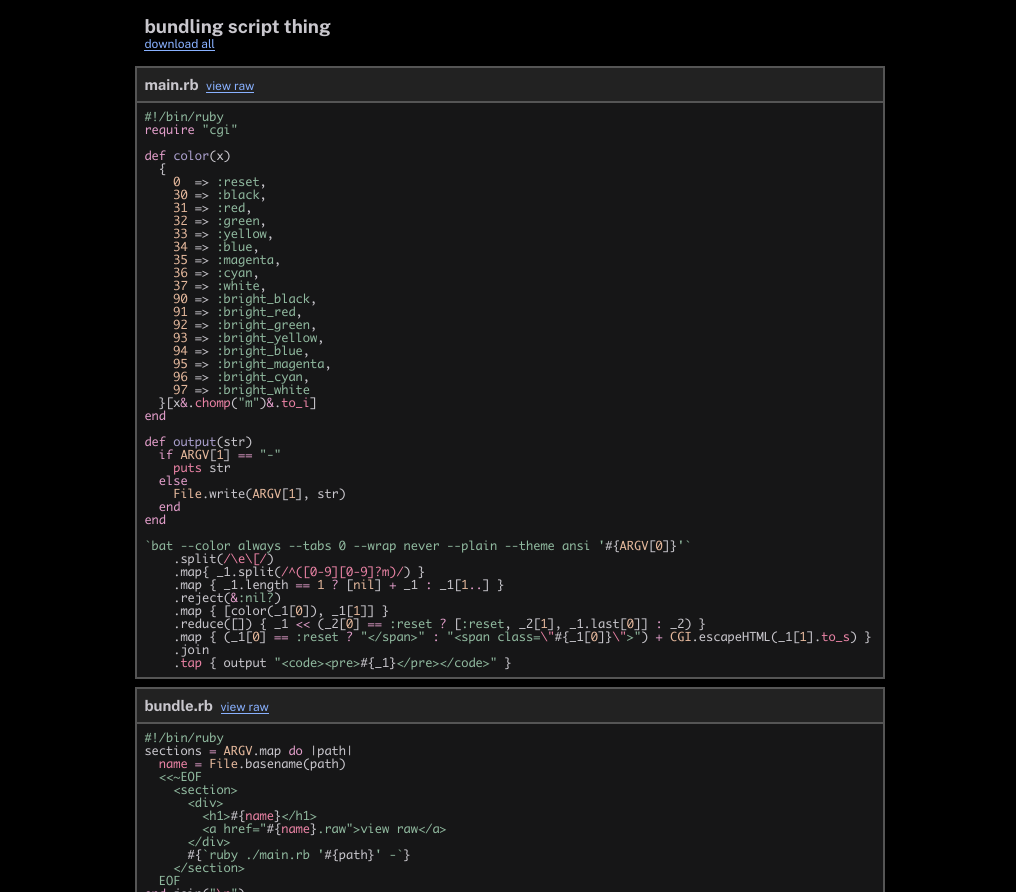
Task: Click the "bundling script thing" page title
Action: click(237, 27)
